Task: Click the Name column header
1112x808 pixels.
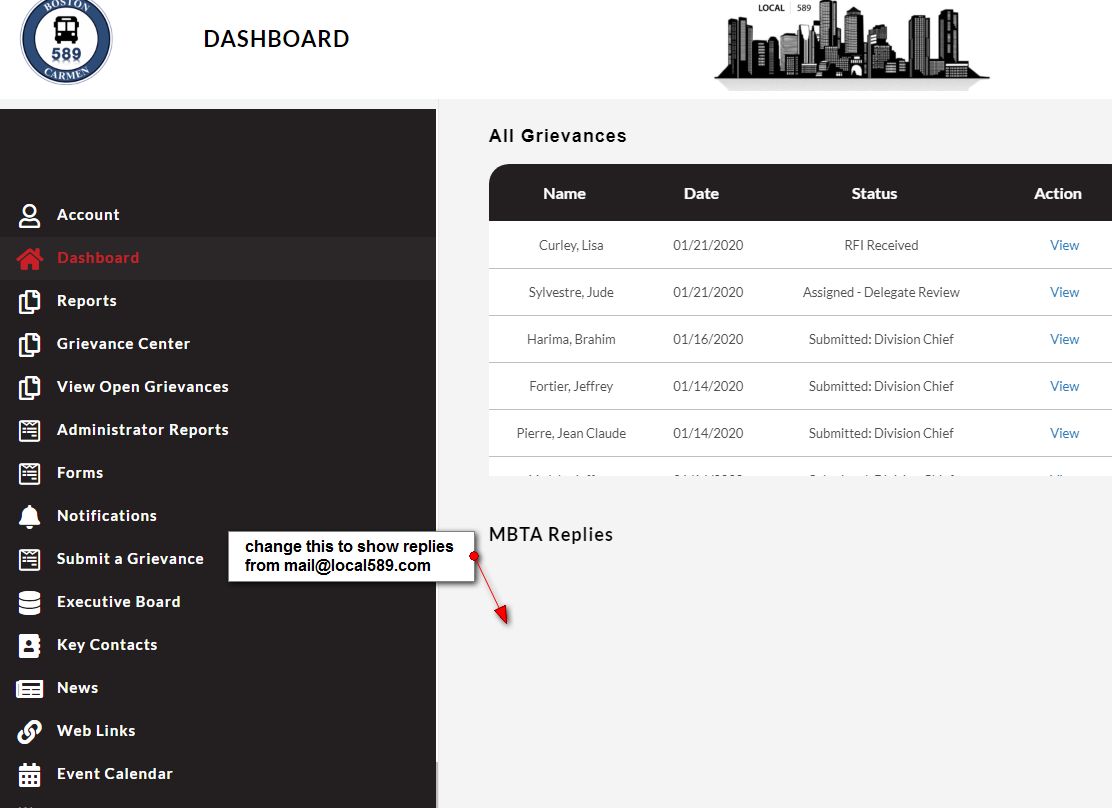Action: (565, 194)
